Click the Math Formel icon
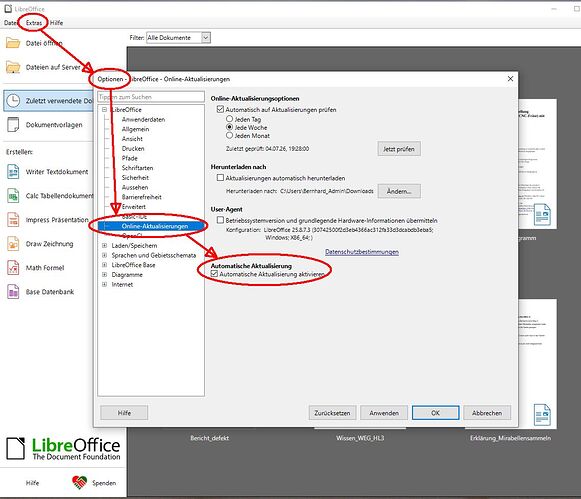This screenshot has height=499, width=581. (x=13, y=268)
